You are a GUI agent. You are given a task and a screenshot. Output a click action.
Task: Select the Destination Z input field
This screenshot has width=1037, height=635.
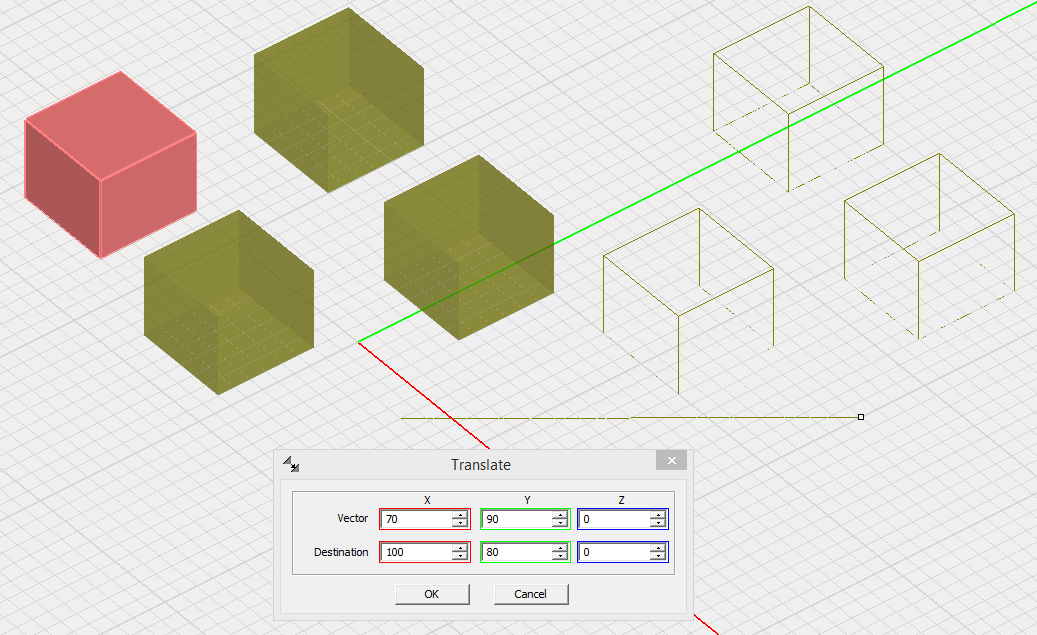click(x=613, y=552)
